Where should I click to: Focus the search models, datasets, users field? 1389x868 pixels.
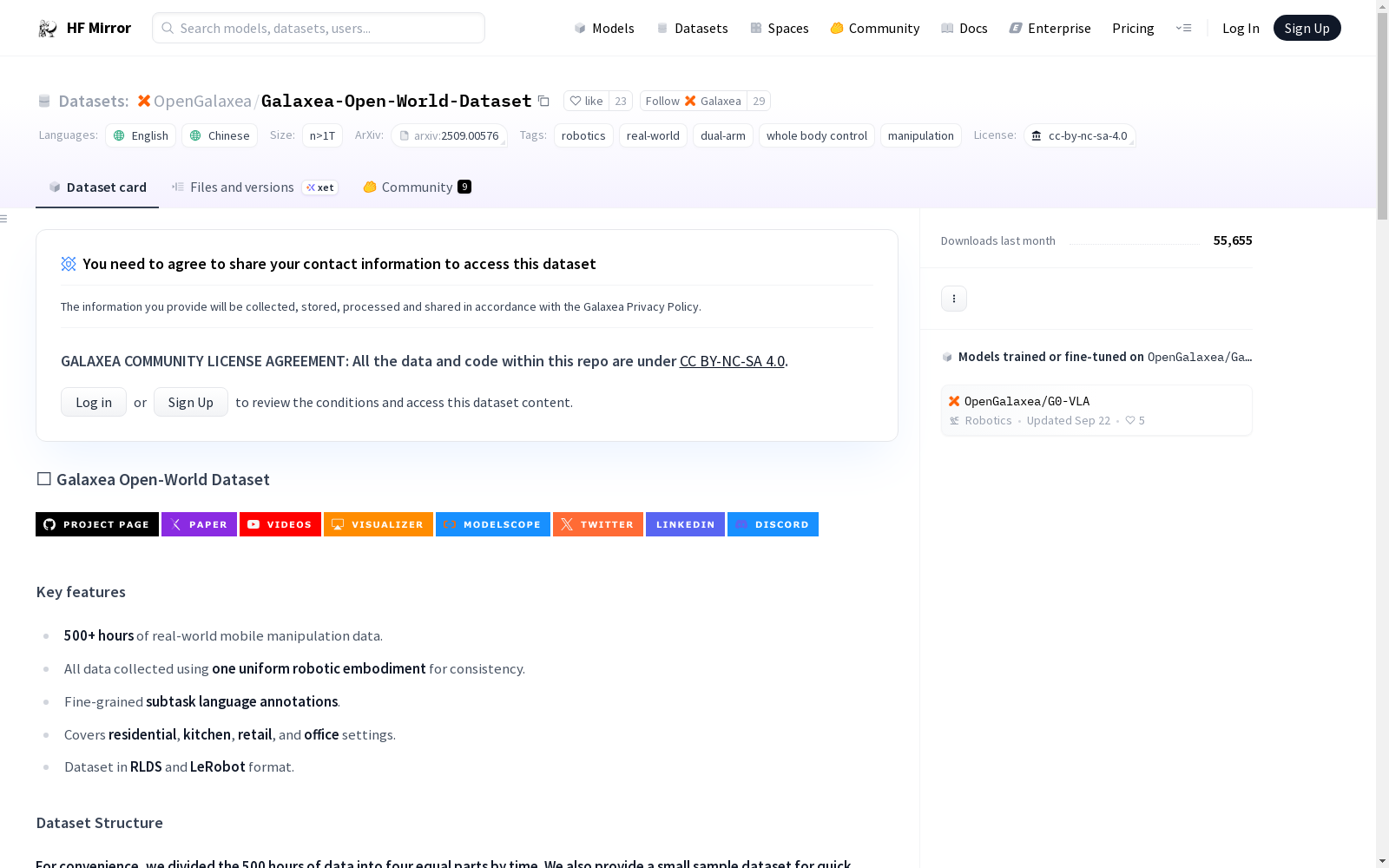(319, 28)
